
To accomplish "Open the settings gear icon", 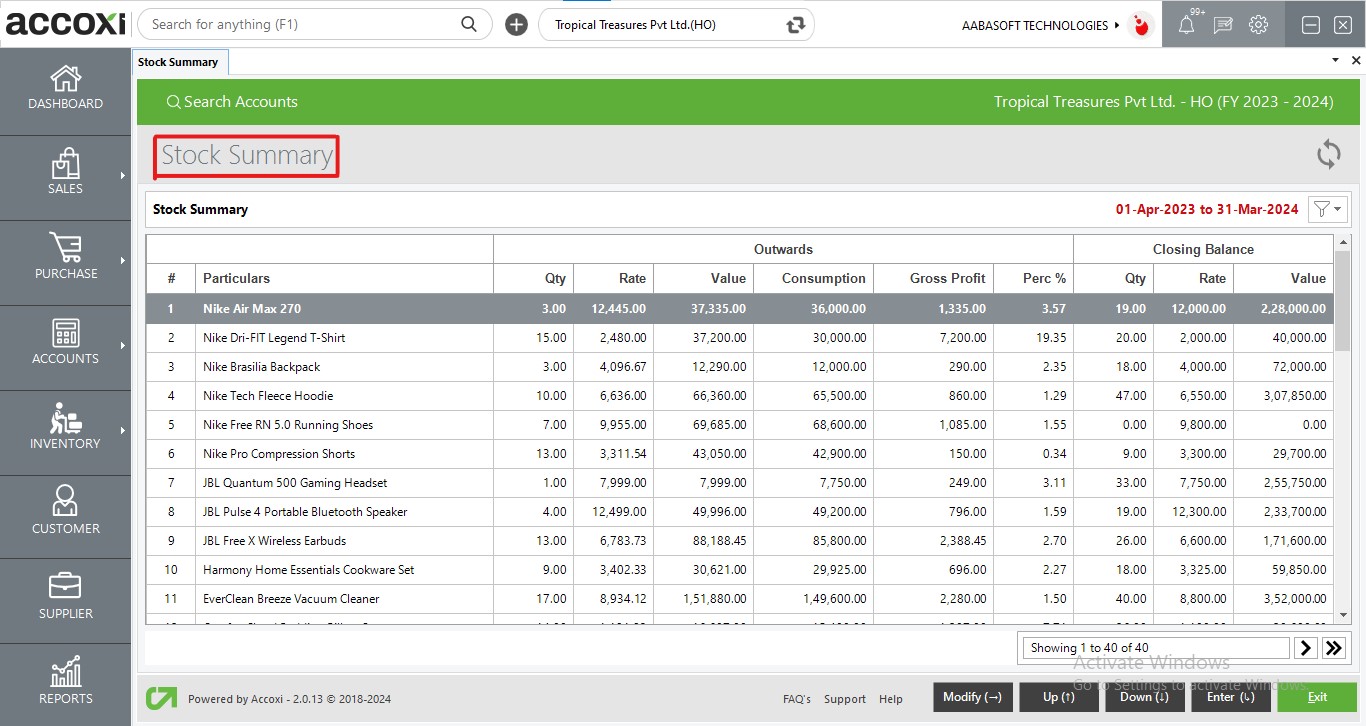I will (x=1258, y=25).
